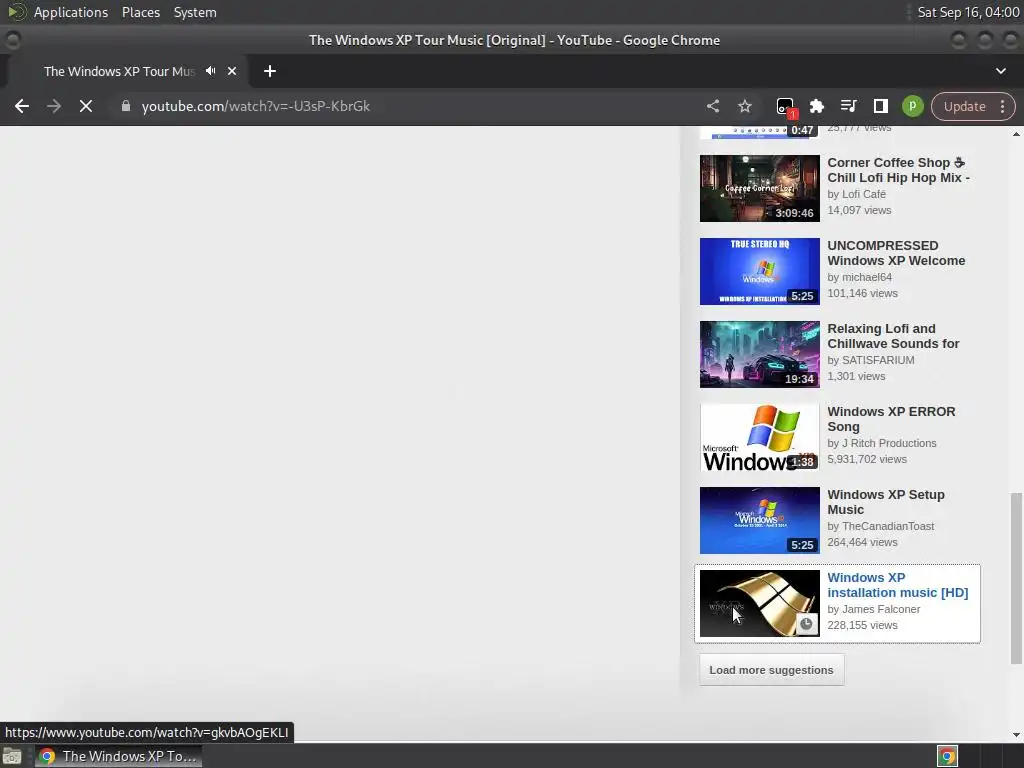Open the green profile avatar

pos(912,106)
